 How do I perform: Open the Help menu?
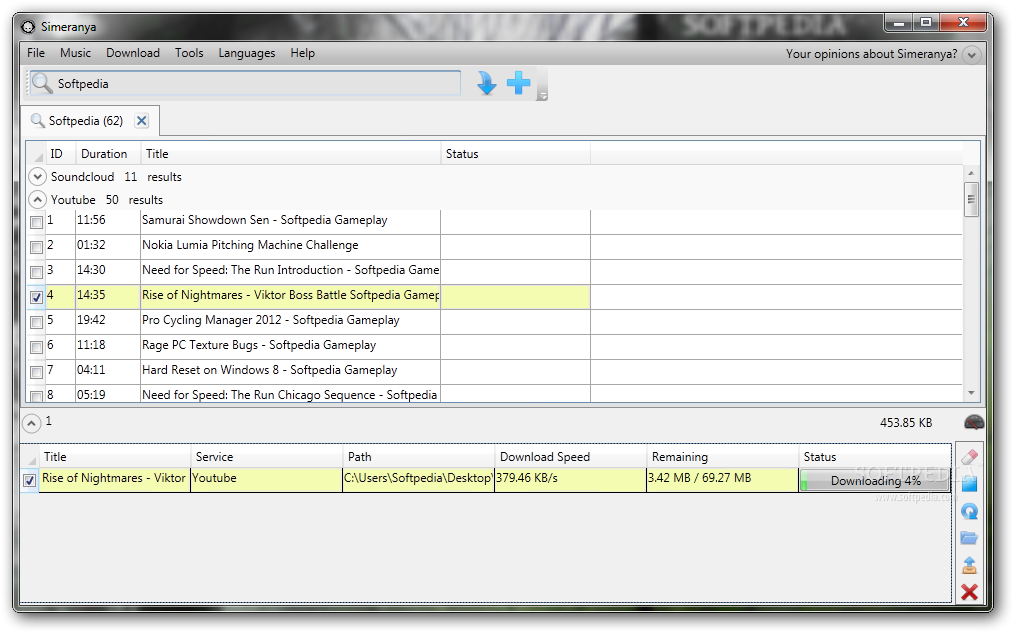303,53
